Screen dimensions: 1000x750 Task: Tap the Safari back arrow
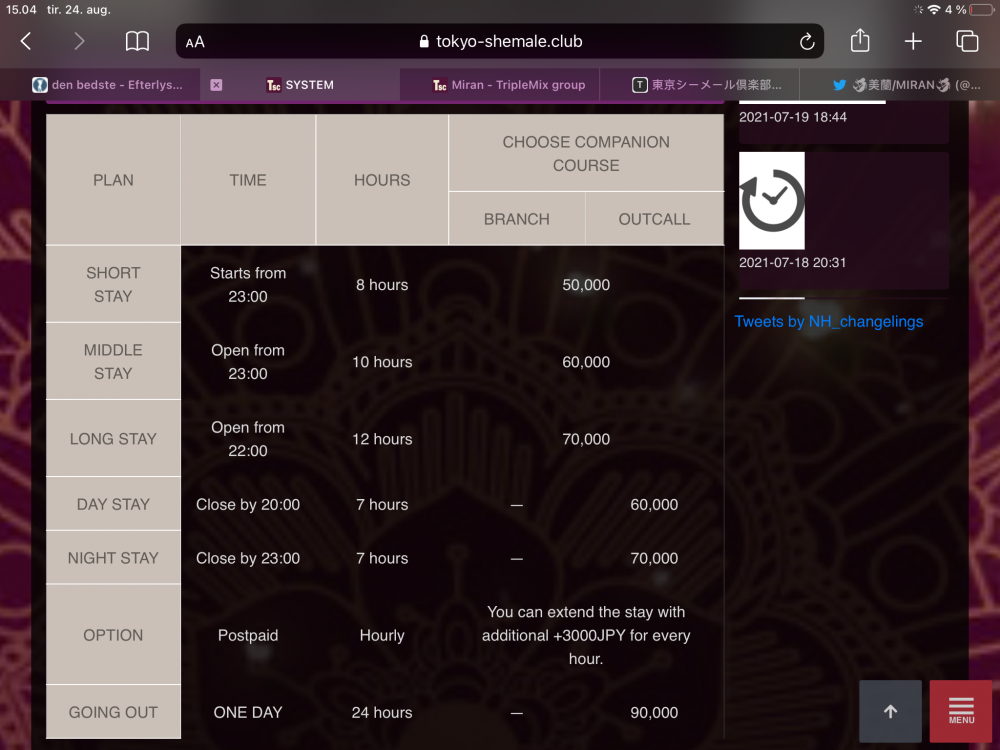point(26,41)
